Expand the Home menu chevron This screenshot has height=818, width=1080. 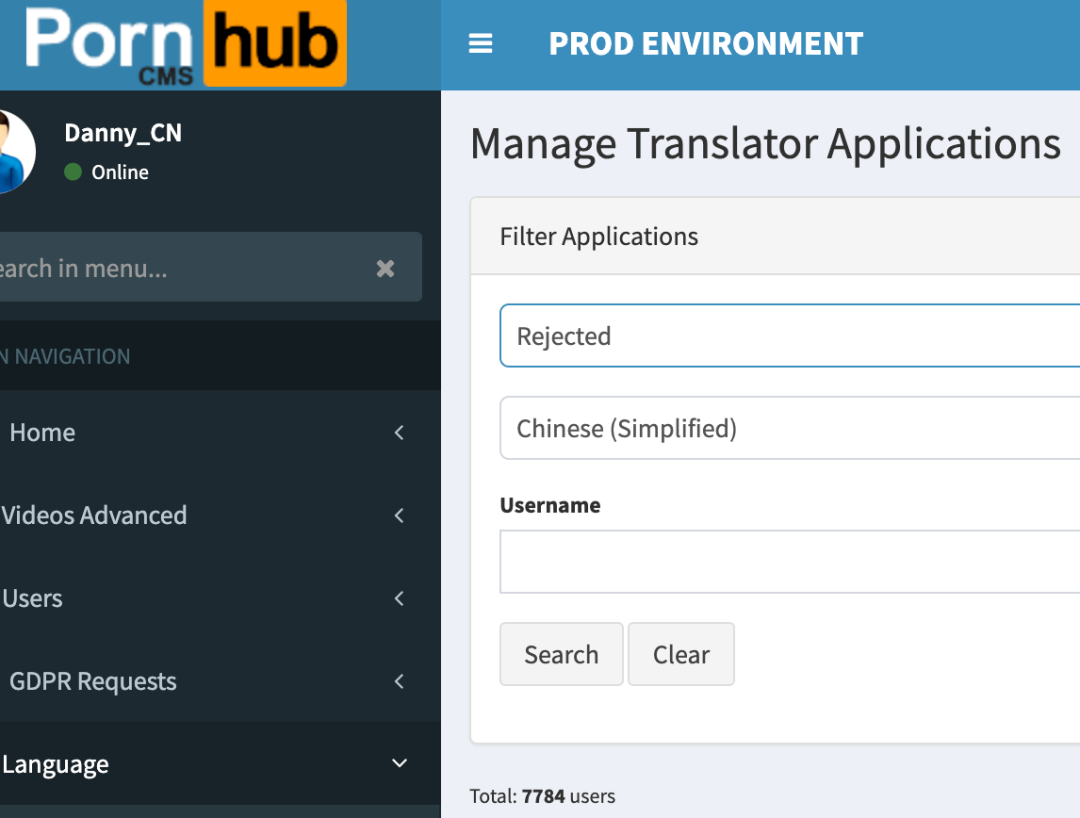click(399, 433)
